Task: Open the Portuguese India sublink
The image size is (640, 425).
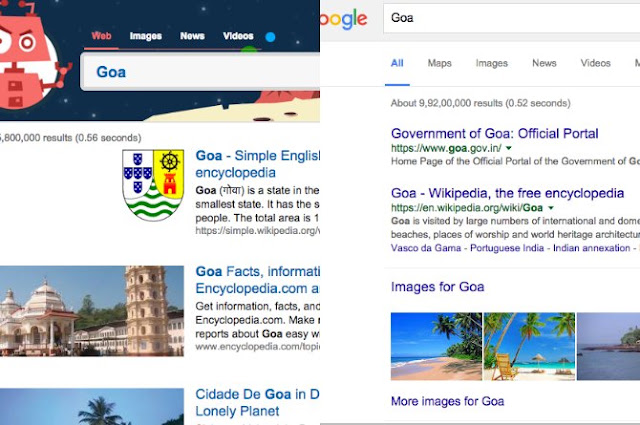Action: point(507,248)
